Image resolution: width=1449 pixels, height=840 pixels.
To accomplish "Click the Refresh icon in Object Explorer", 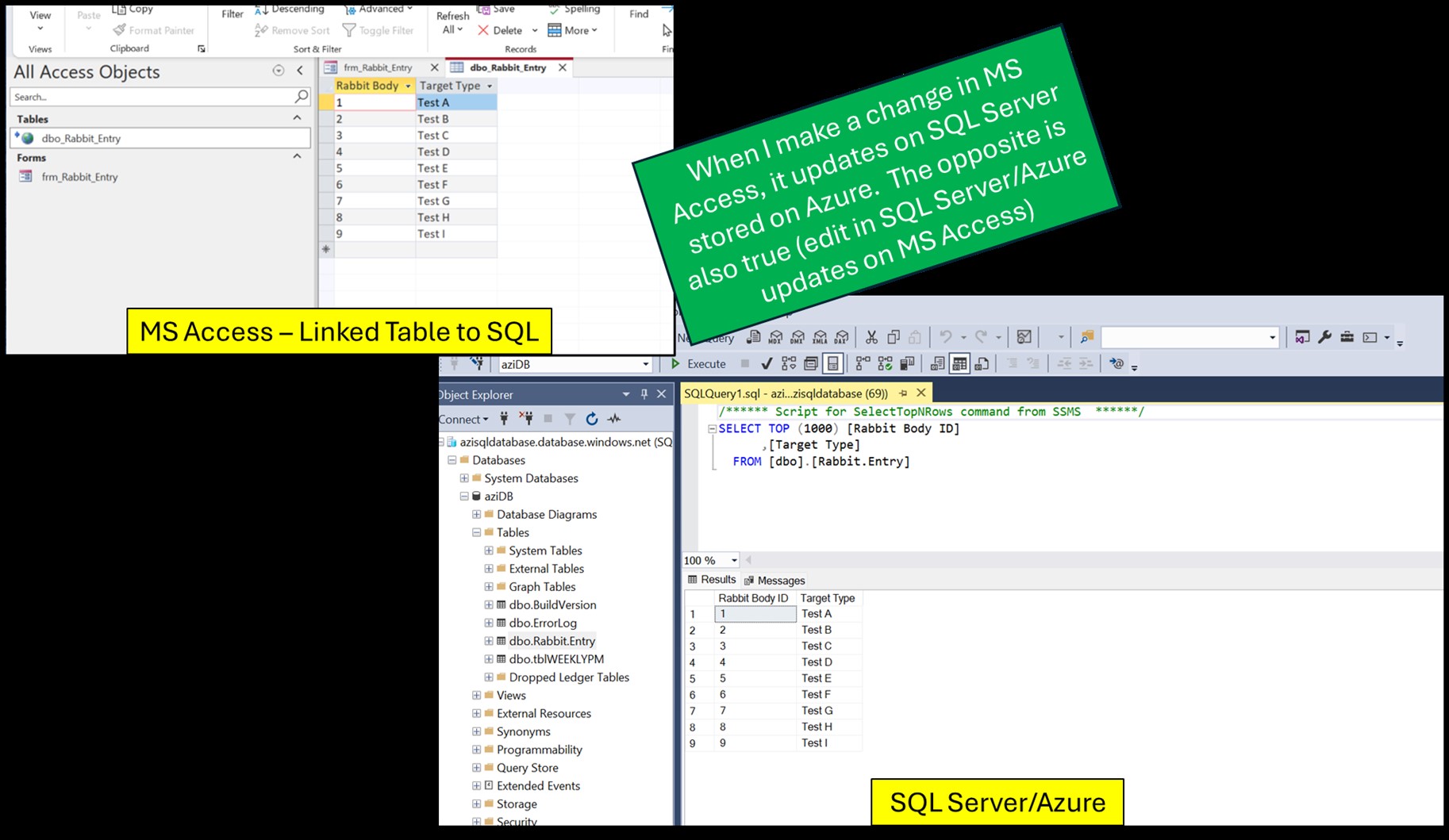I will pos(591,419).
